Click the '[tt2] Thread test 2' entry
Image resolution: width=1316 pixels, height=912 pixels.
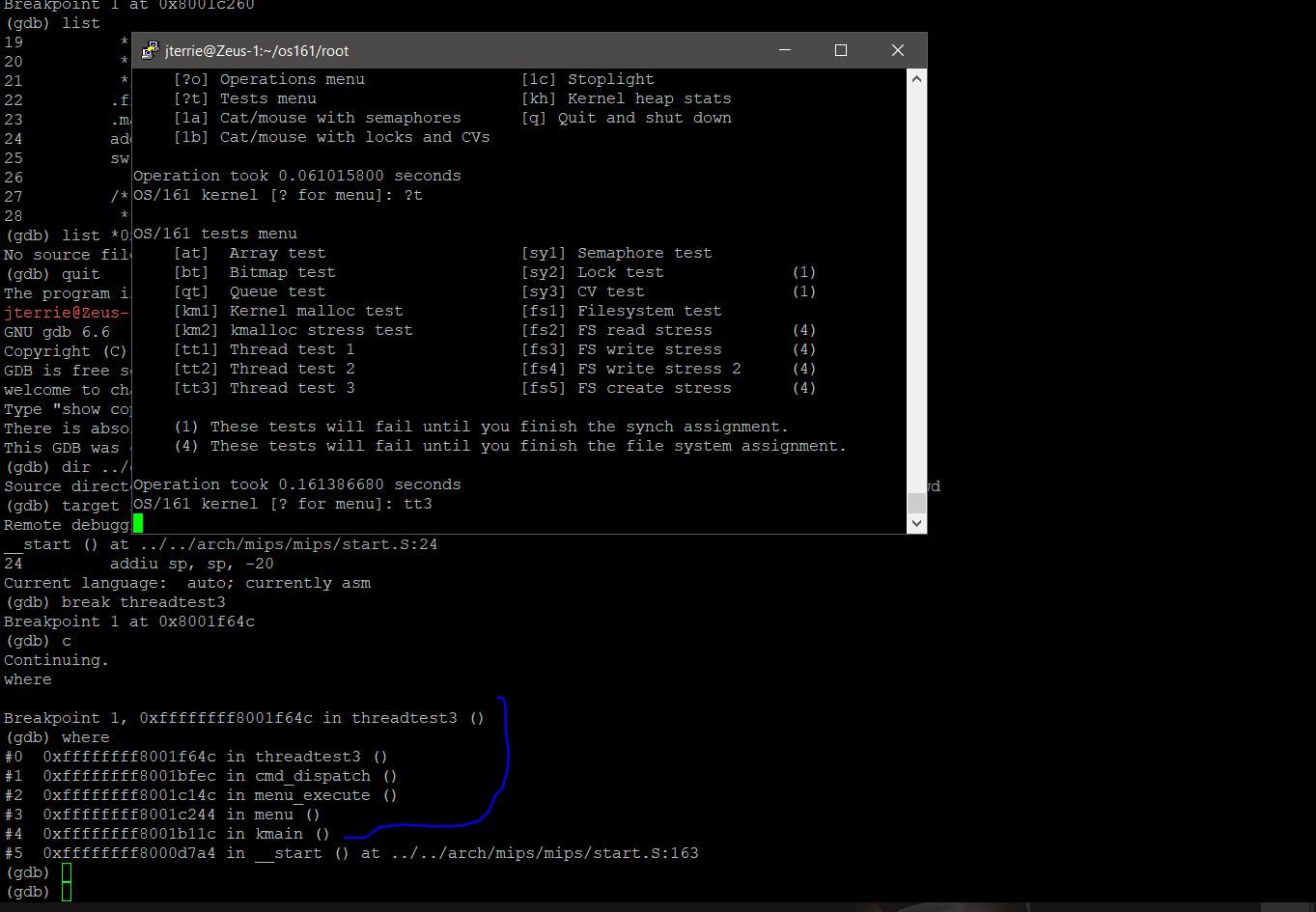coord(265,369)
